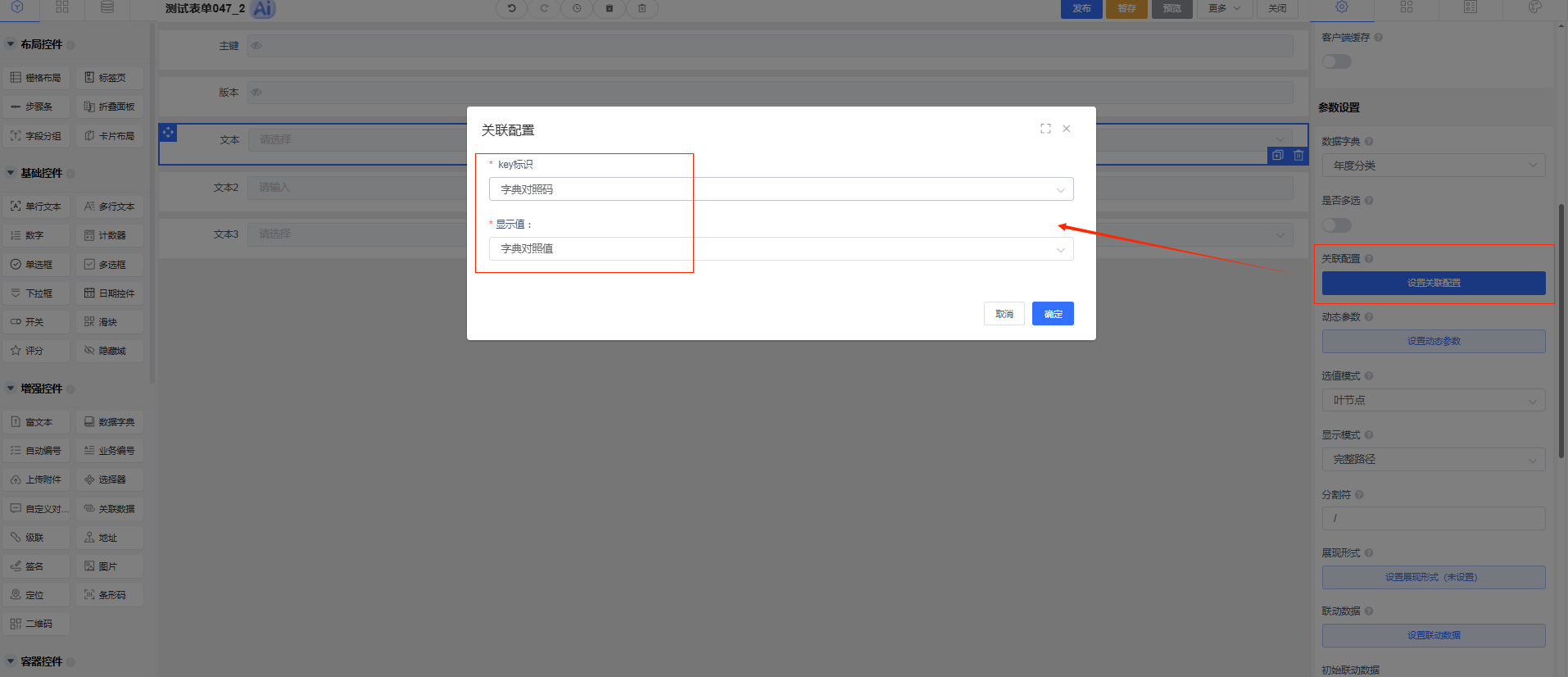Click the undo arrow in top toolbar
This screenshot has width=1568, height=677.
511,8
